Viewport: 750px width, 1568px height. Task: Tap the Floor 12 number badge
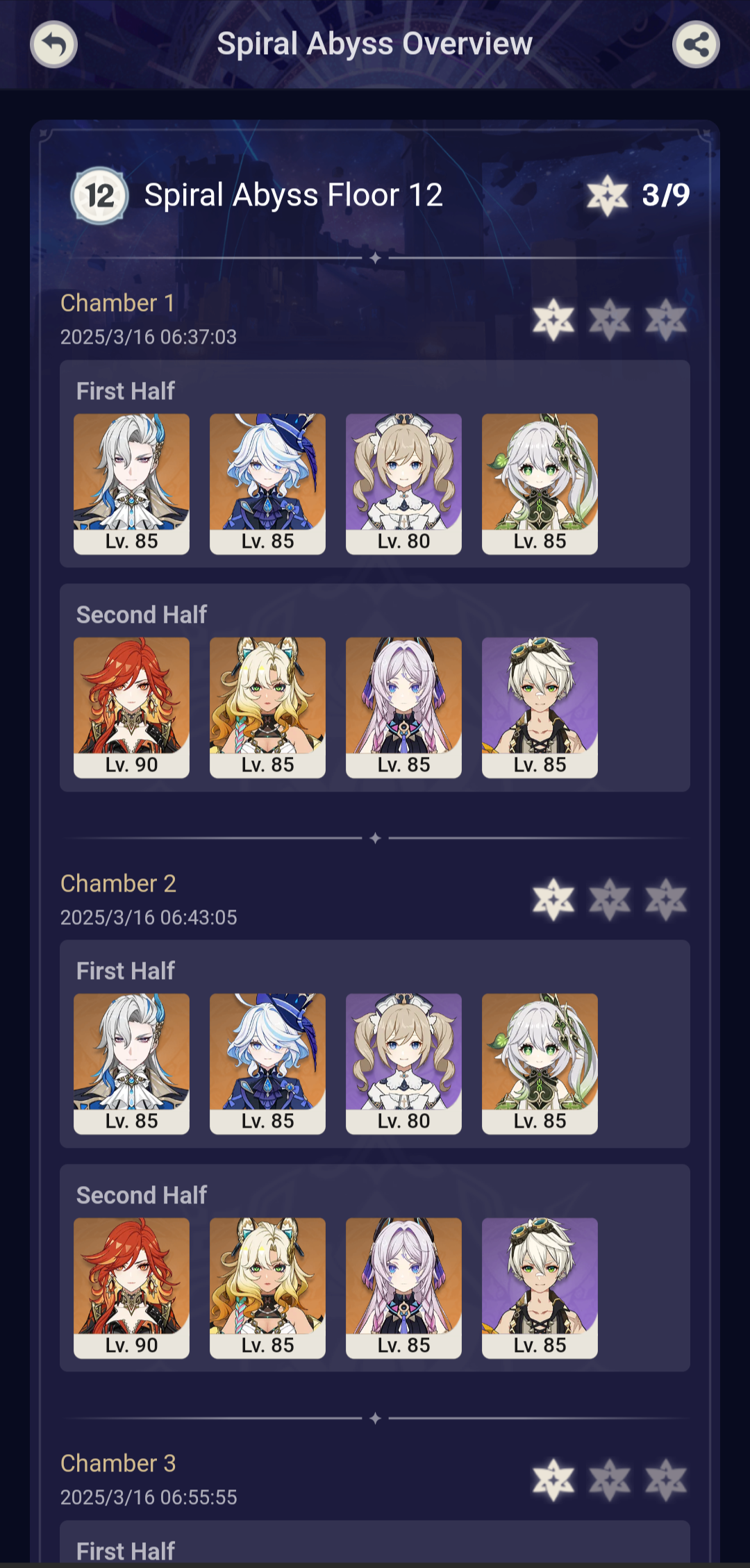(x=99, y=195)
